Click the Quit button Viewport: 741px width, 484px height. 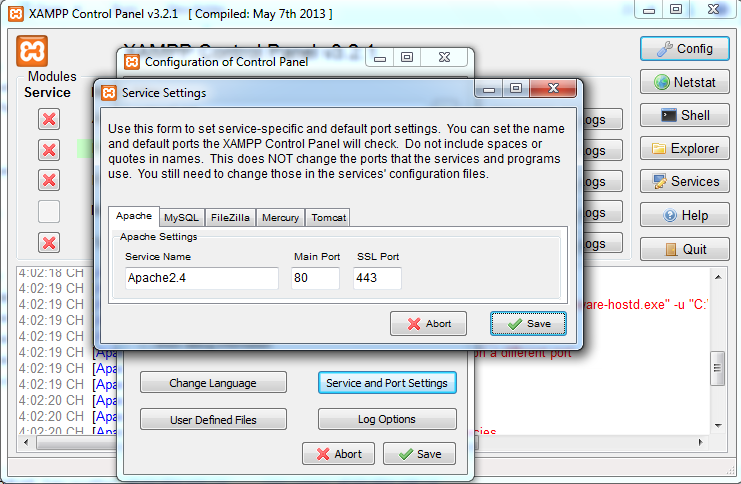(x=684, y=249)
